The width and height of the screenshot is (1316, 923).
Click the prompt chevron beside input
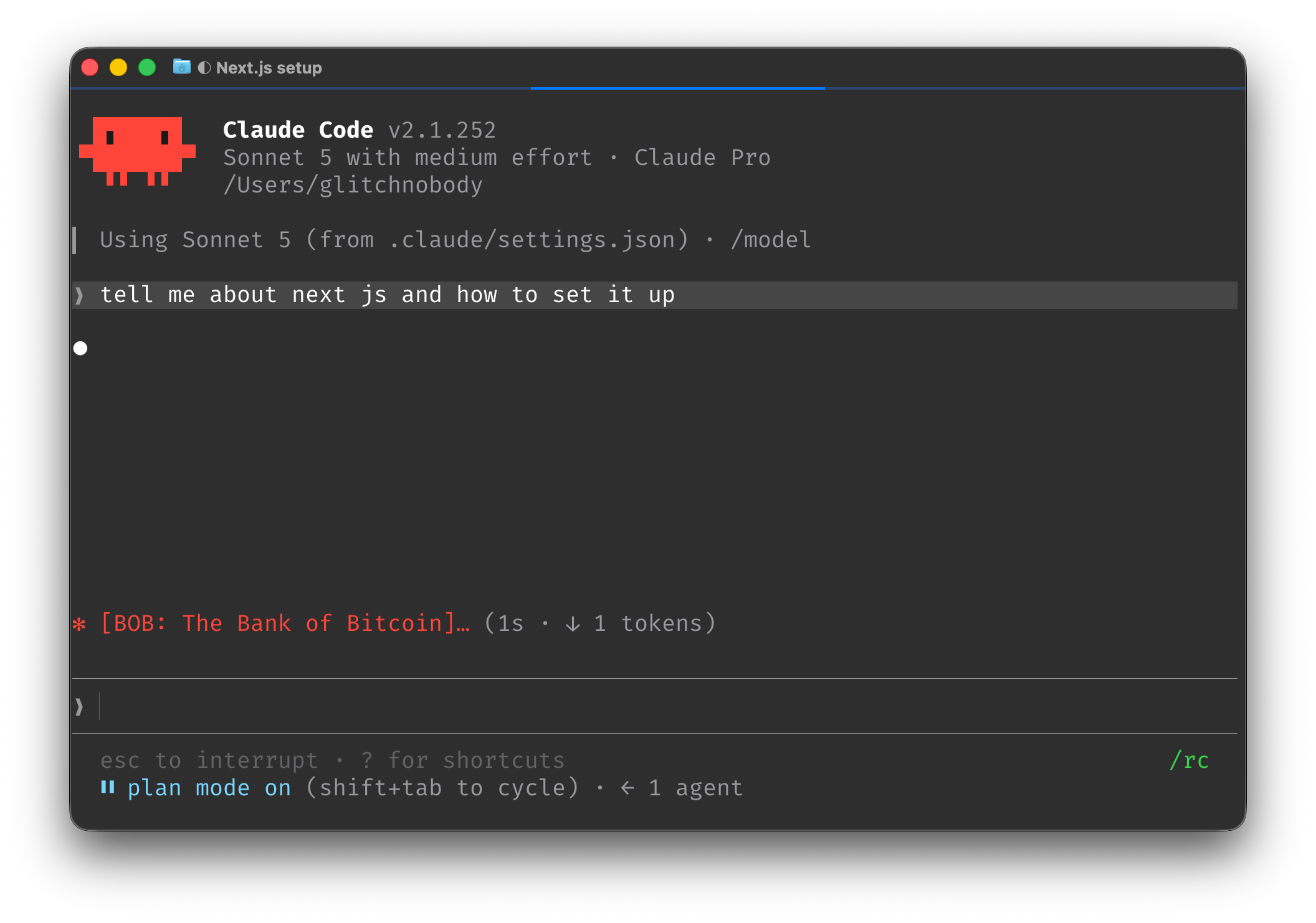(79, 706)
